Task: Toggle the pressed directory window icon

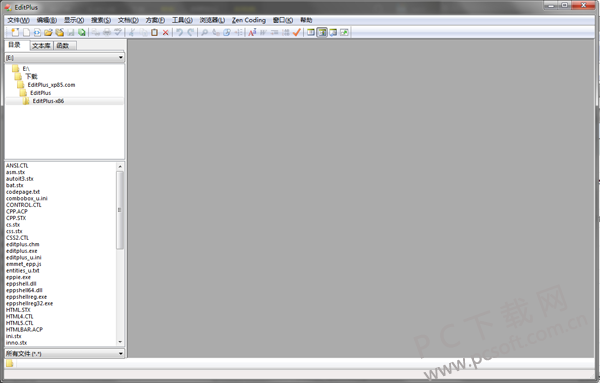Action: pos(322,33)
